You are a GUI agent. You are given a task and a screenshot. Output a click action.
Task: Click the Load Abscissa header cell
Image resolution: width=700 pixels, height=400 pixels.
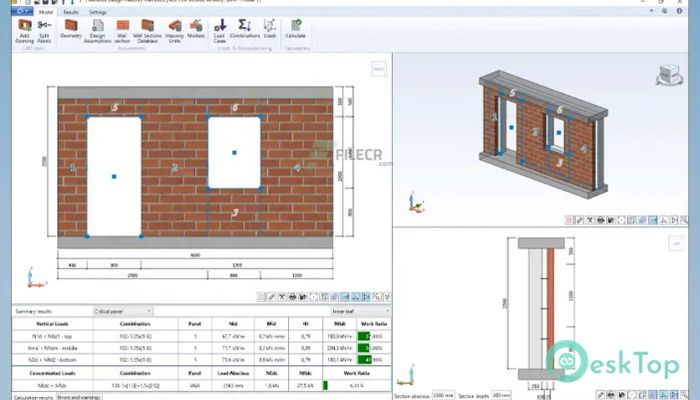233,373
